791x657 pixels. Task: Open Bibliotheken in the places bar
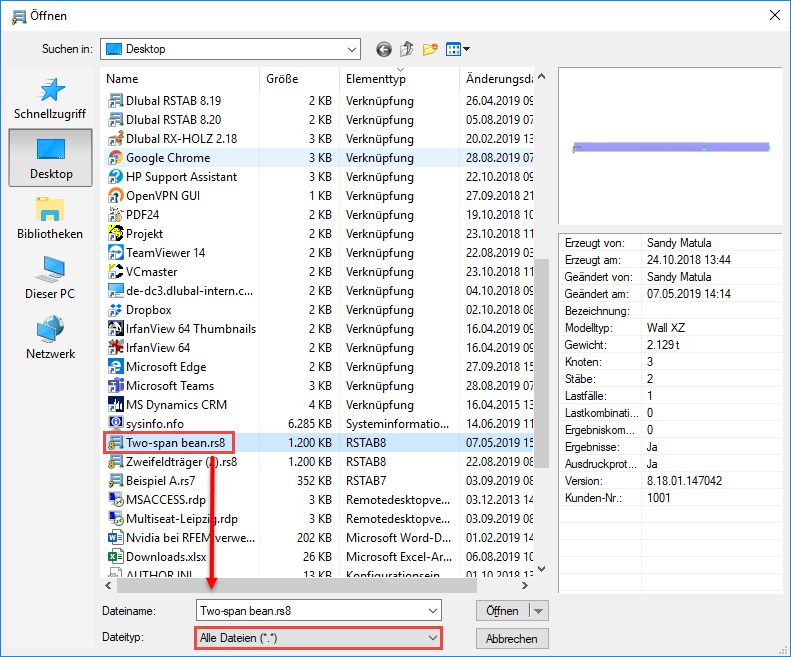50,218
